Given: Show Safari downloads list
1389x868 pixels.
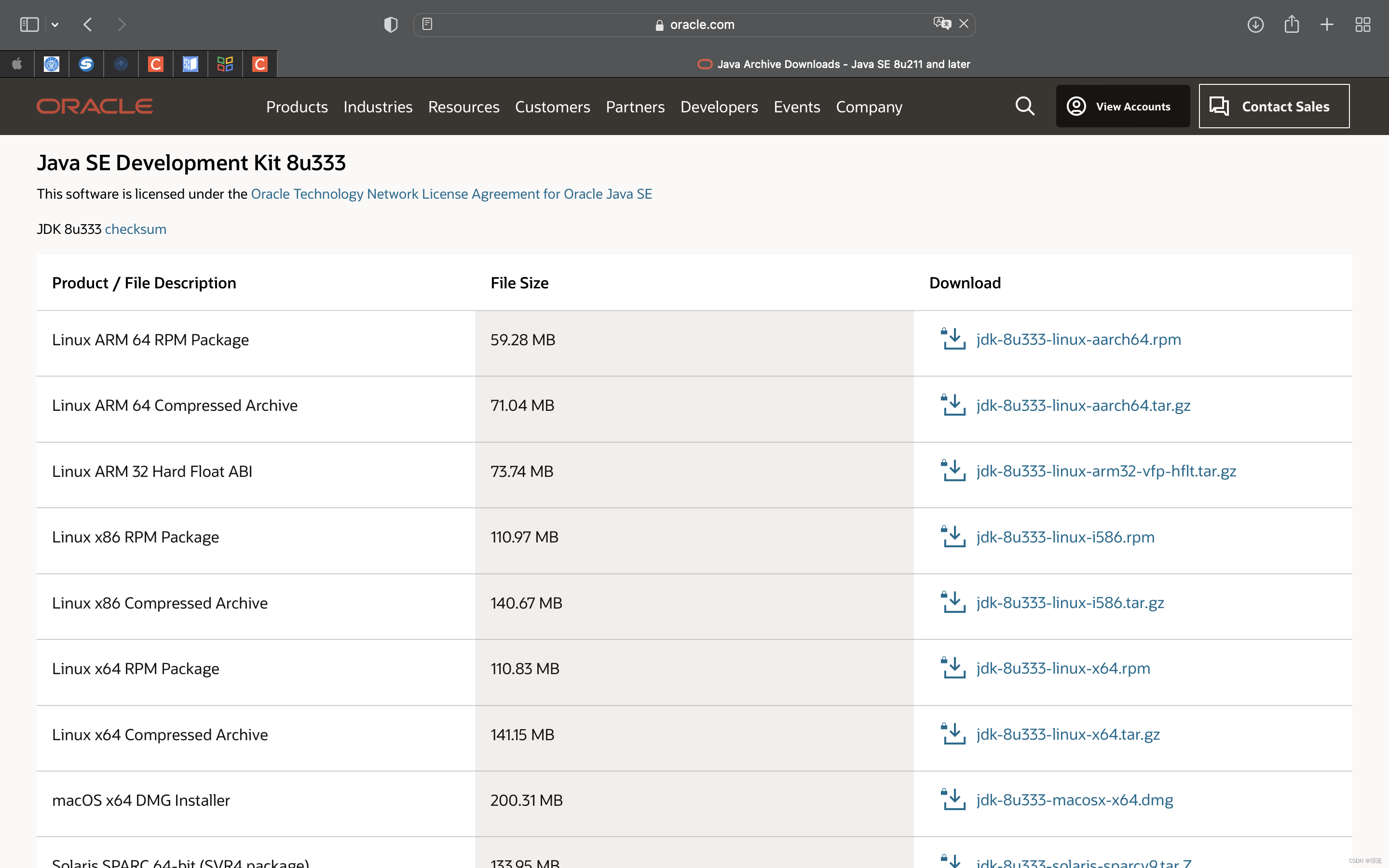Looking at the screenshot, I should pyautogui.click(x=1255, y=25).
